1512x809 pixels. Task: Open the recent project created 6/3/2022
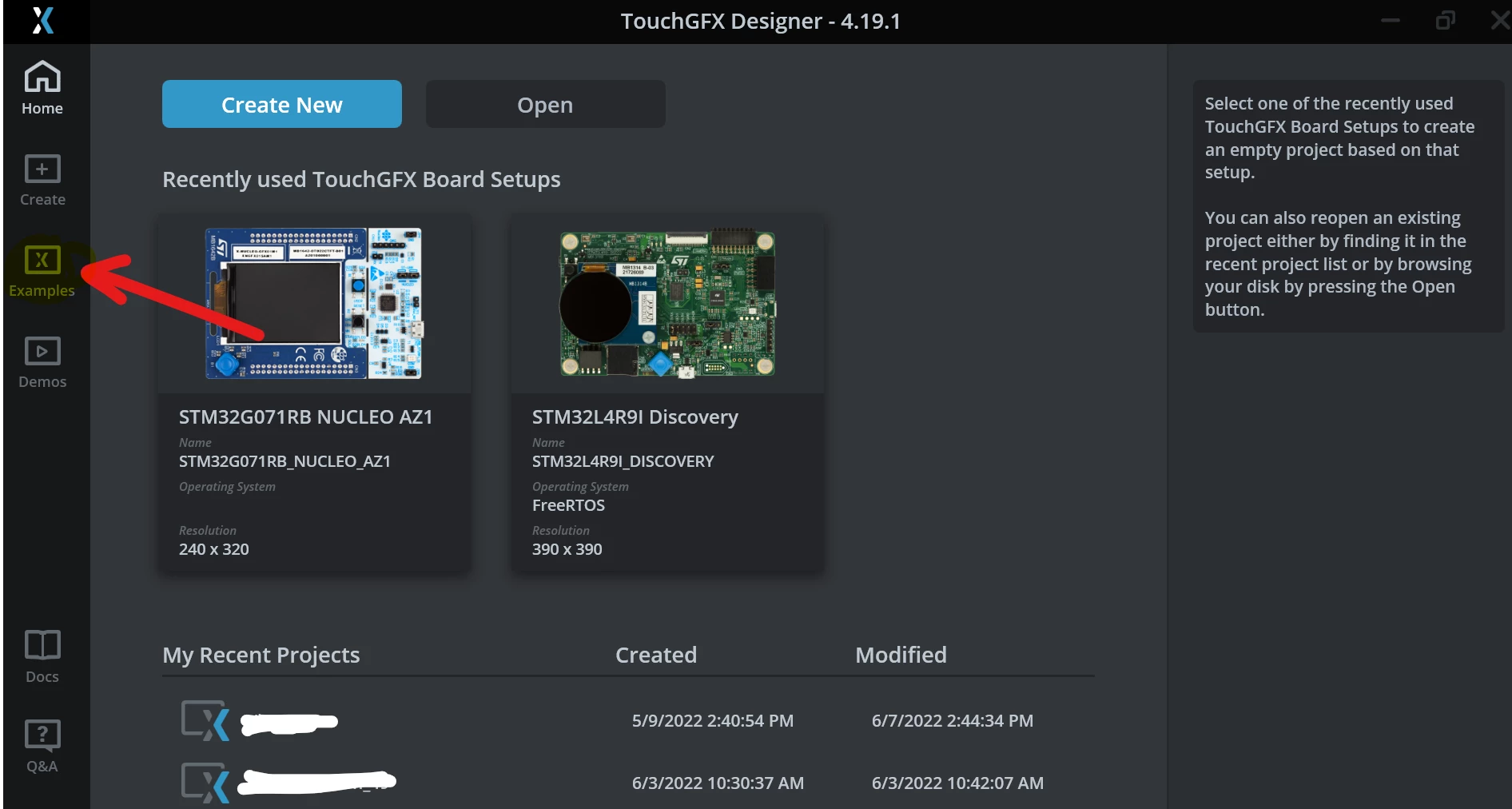pyautogui.click(x=628, y=783)
